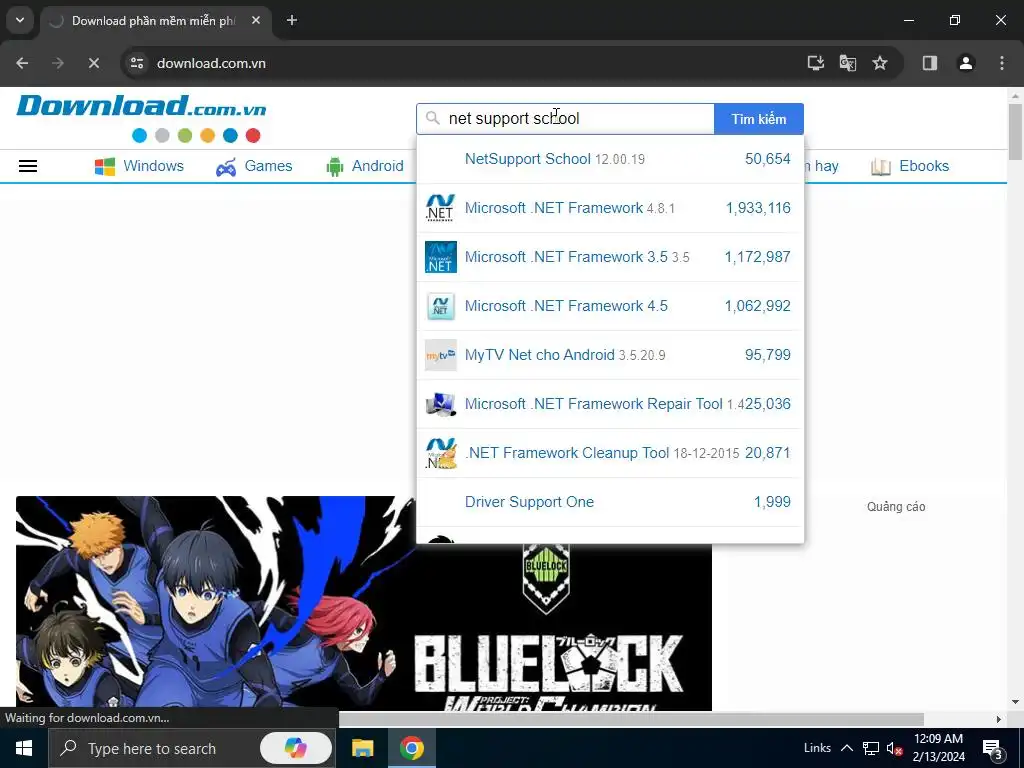Click the 50,654 download count
The height and width of the screenshot is (768, 1024).
[x=767, y=159]
